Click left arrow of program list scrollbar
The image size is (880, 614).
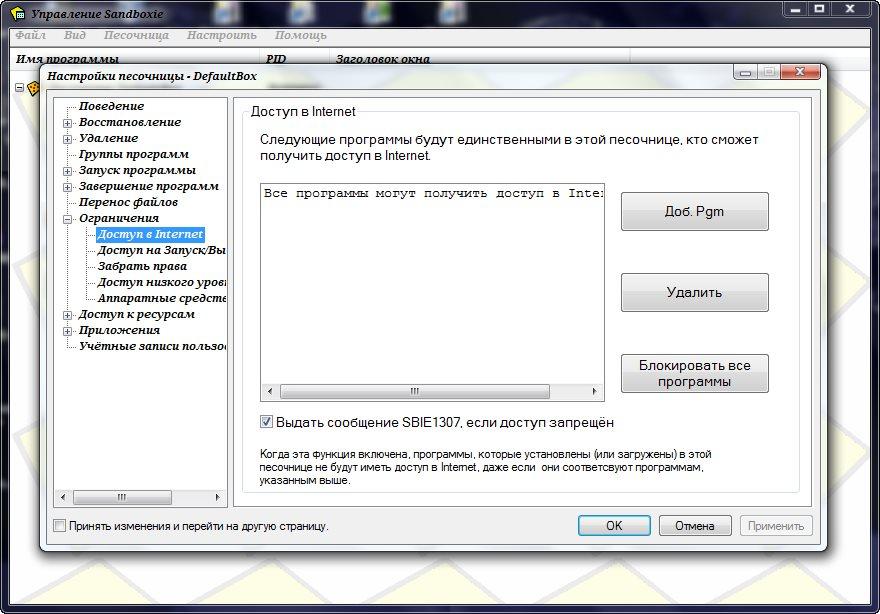[x=270, y=391]
